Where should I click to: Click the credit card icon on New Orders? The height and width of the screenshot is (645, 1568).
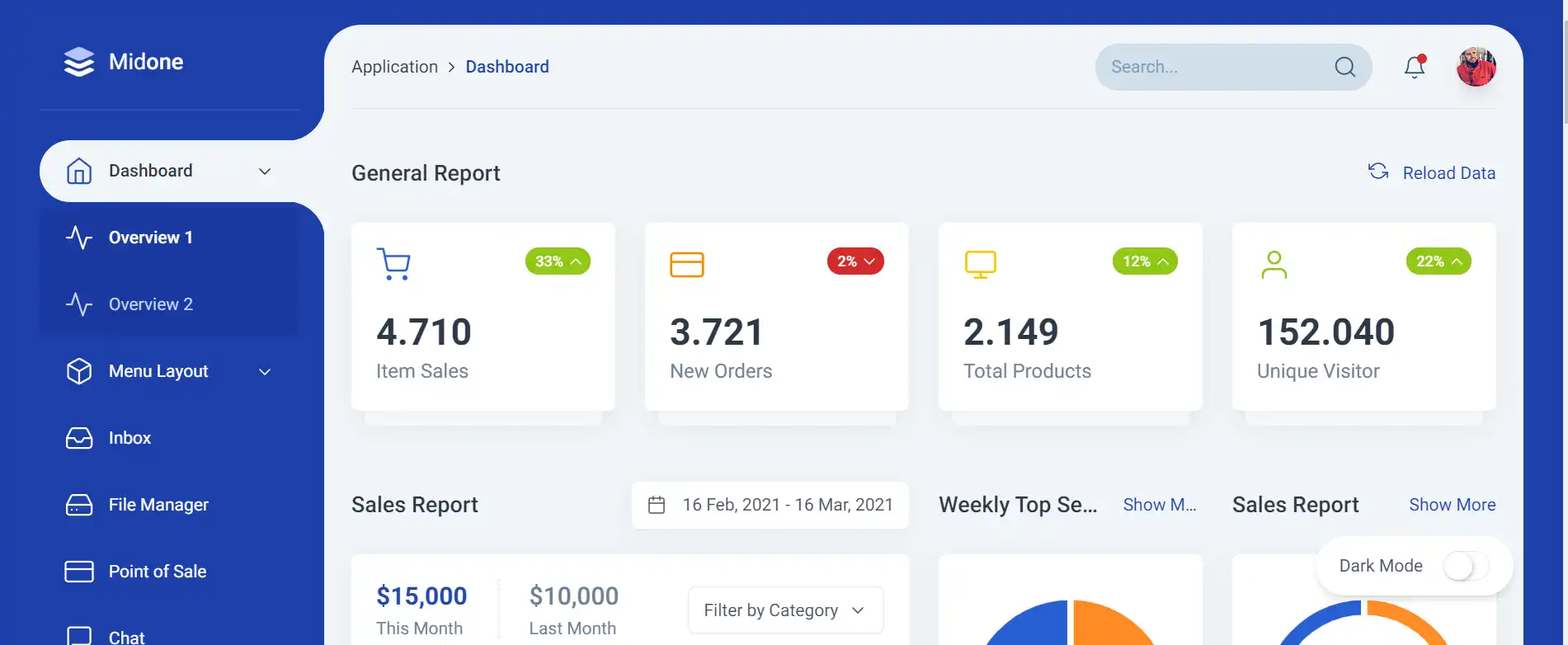[x=686, y=264]
